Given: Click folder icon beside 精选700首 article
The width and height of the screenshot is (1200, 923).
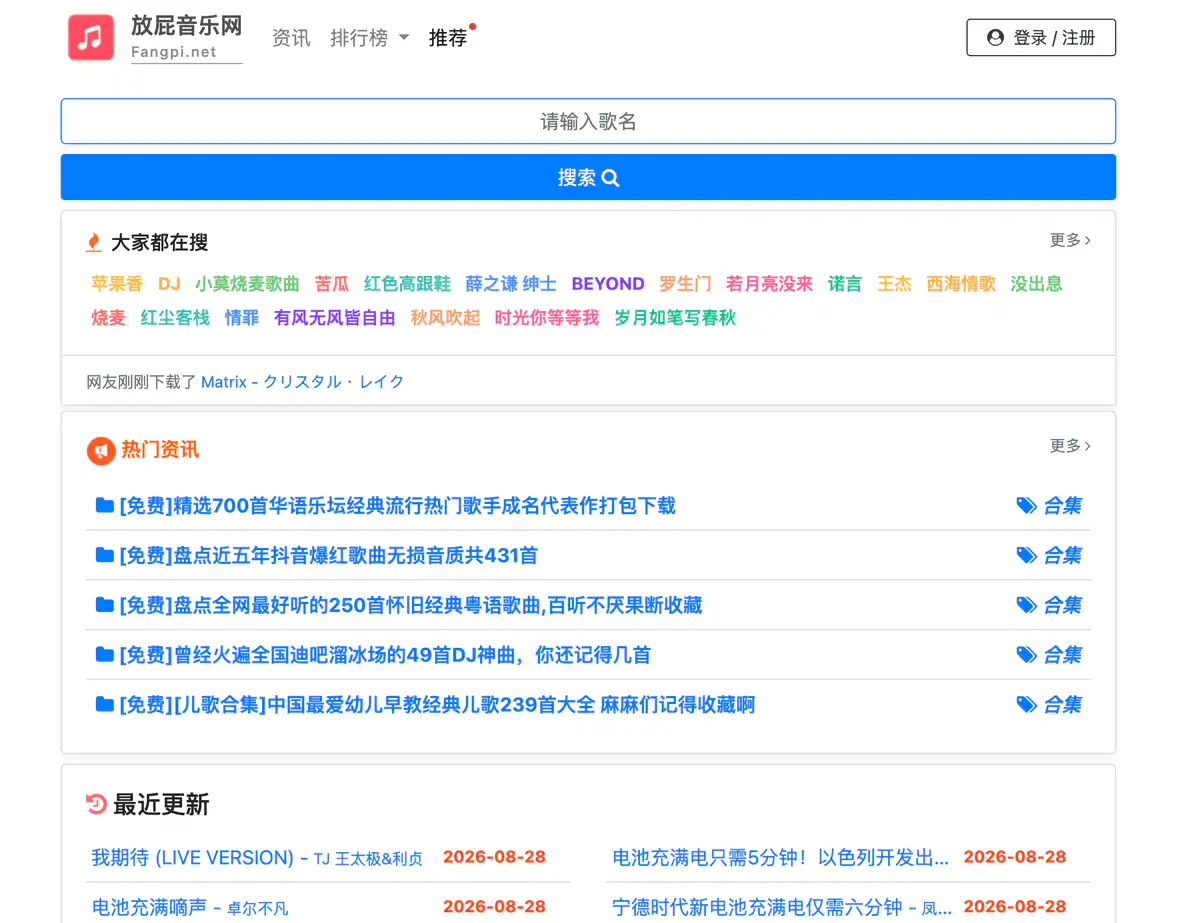Looking at the screenshot, I should tap(104, 505).
